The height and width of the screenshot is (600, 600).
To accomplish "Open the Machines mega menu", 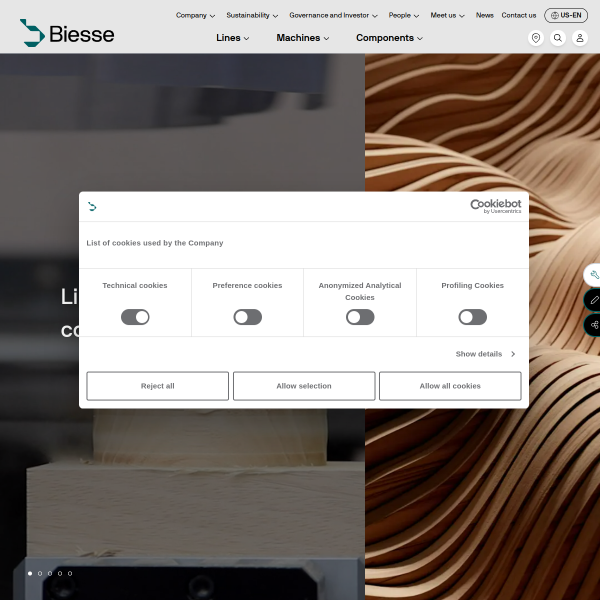I will [303, 38].
